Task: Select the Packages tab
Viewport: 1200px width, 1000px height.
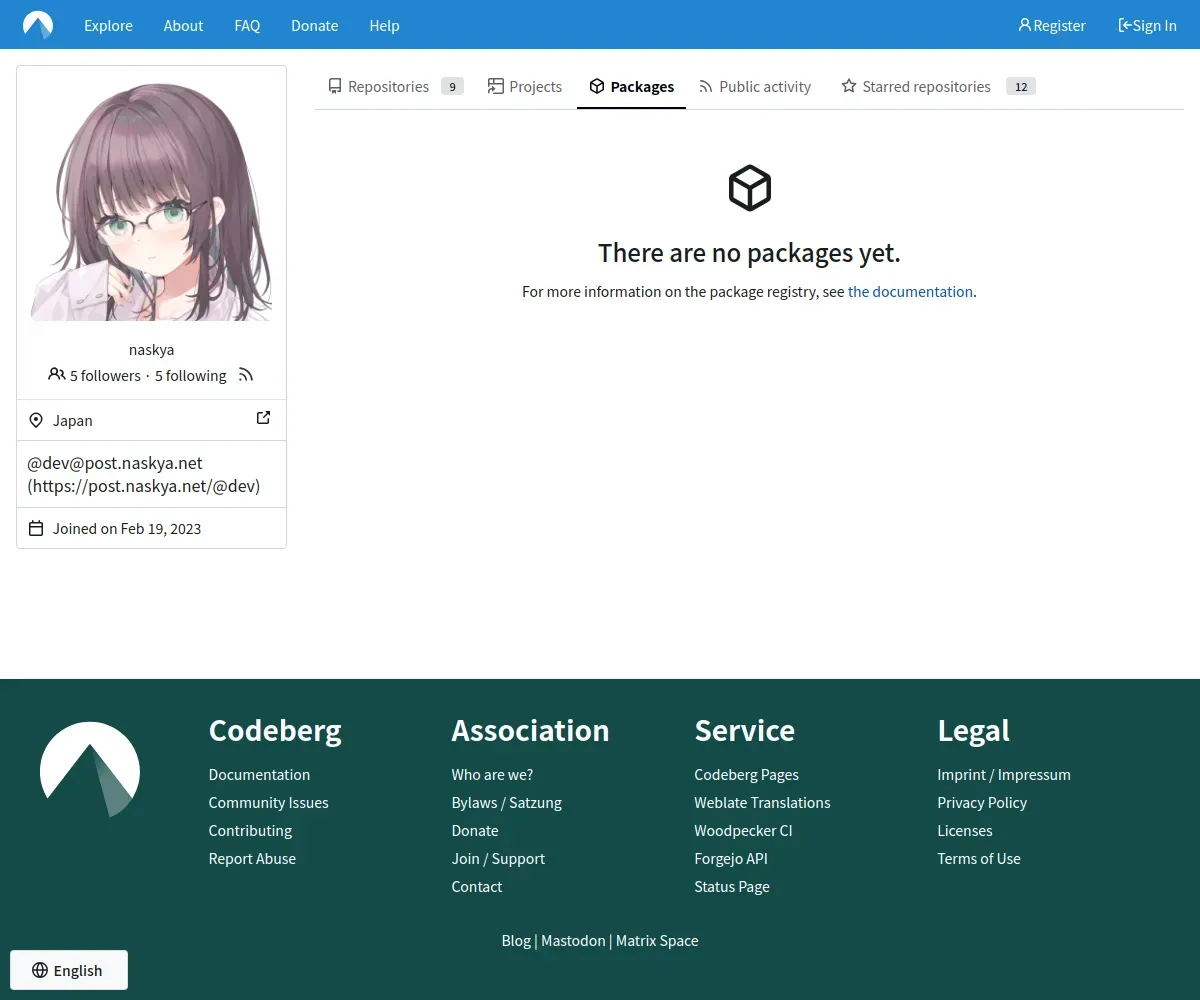Action: tap(631, 86)
